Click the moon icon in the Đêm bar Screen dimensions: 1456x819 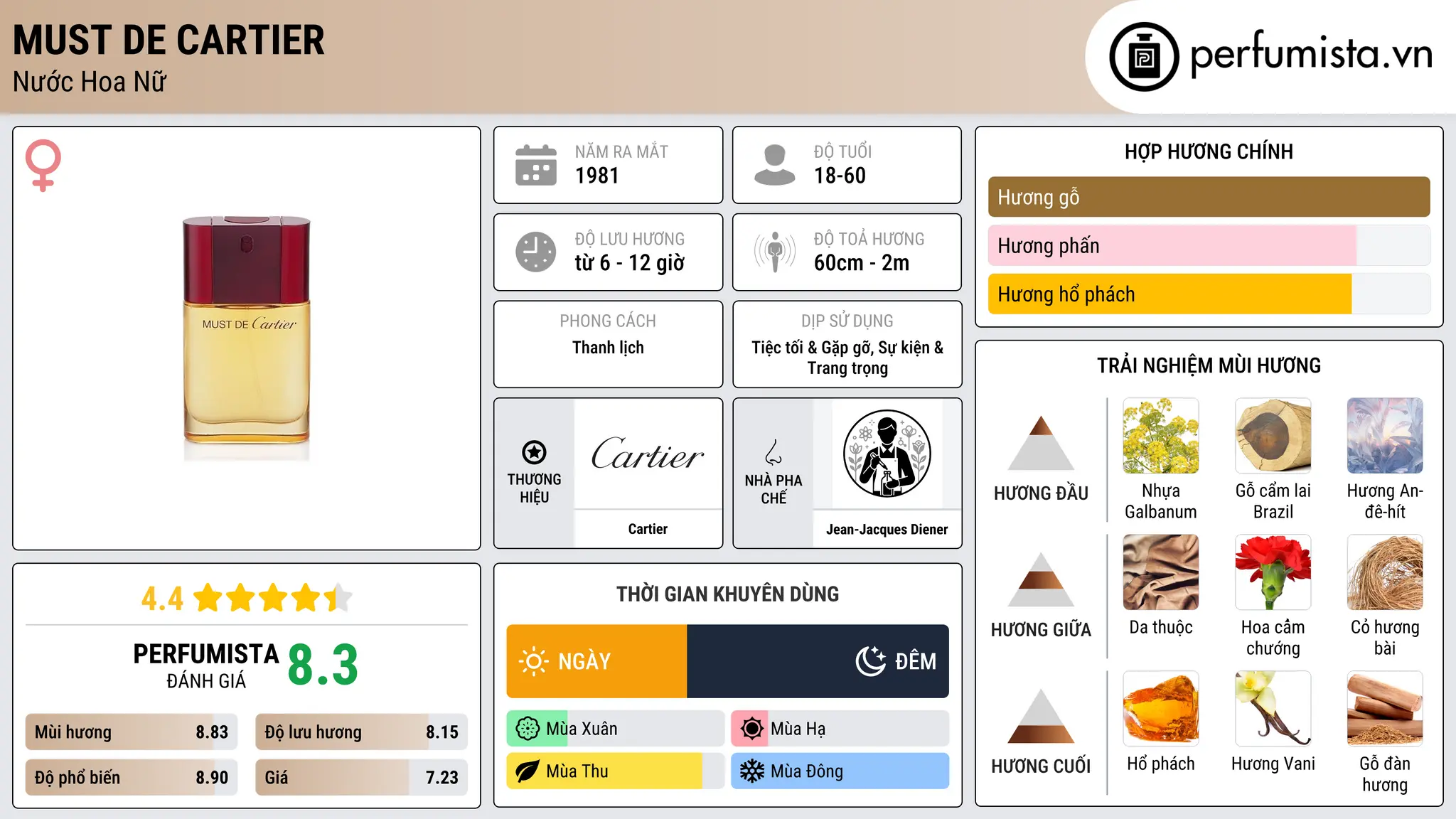coord(871,661)
